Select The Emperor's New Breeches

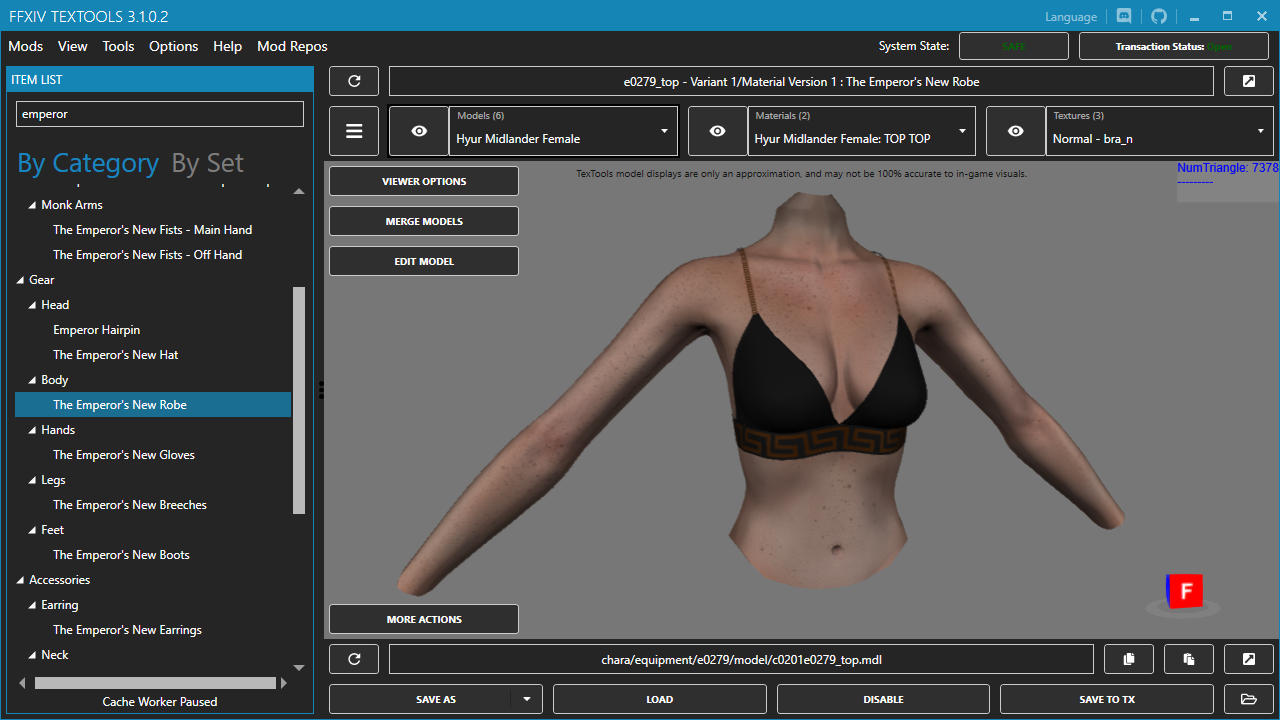130,505
